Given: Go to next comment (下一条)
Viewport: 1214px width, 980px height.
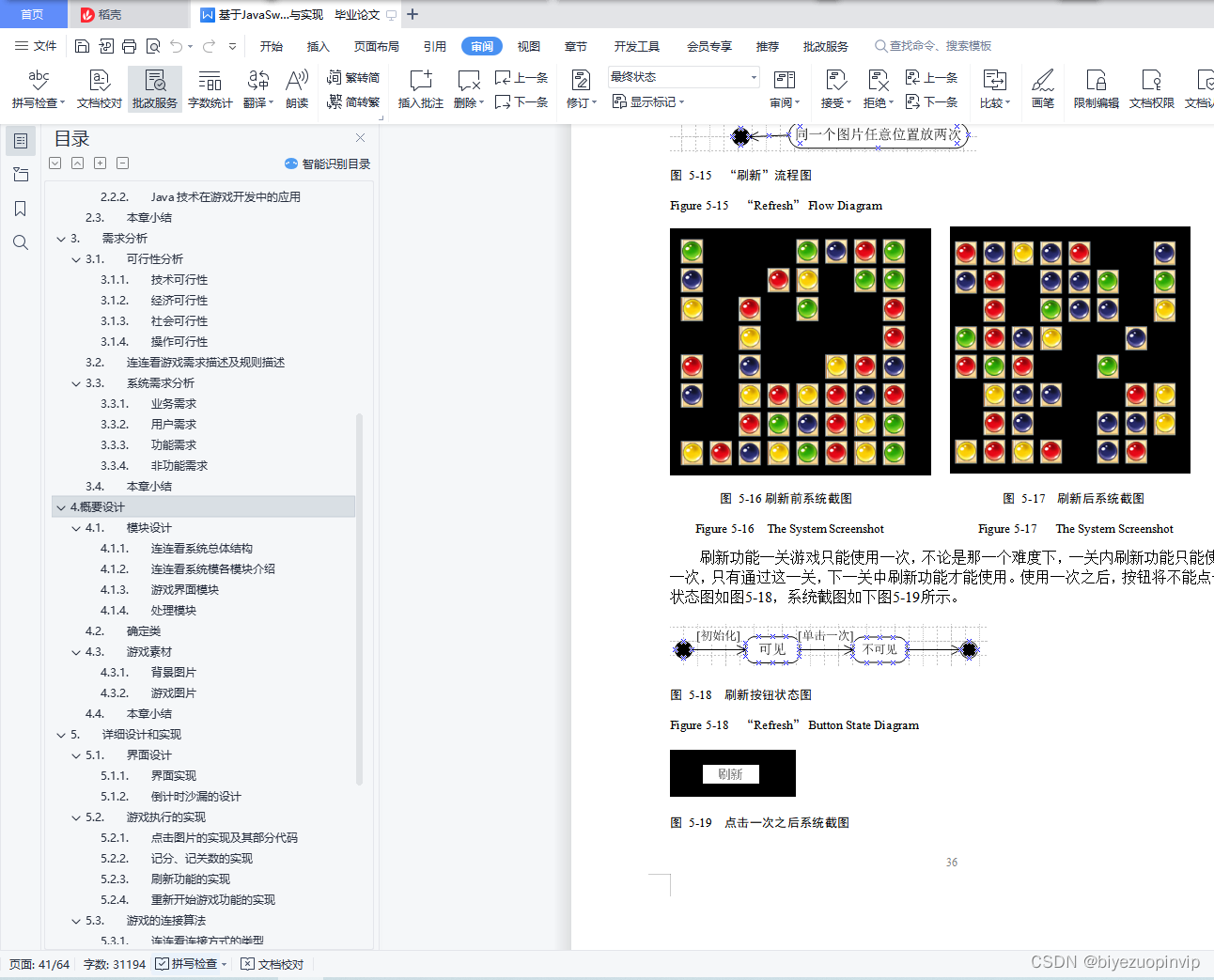Looking at the screenshot, I should coord(521,101).
